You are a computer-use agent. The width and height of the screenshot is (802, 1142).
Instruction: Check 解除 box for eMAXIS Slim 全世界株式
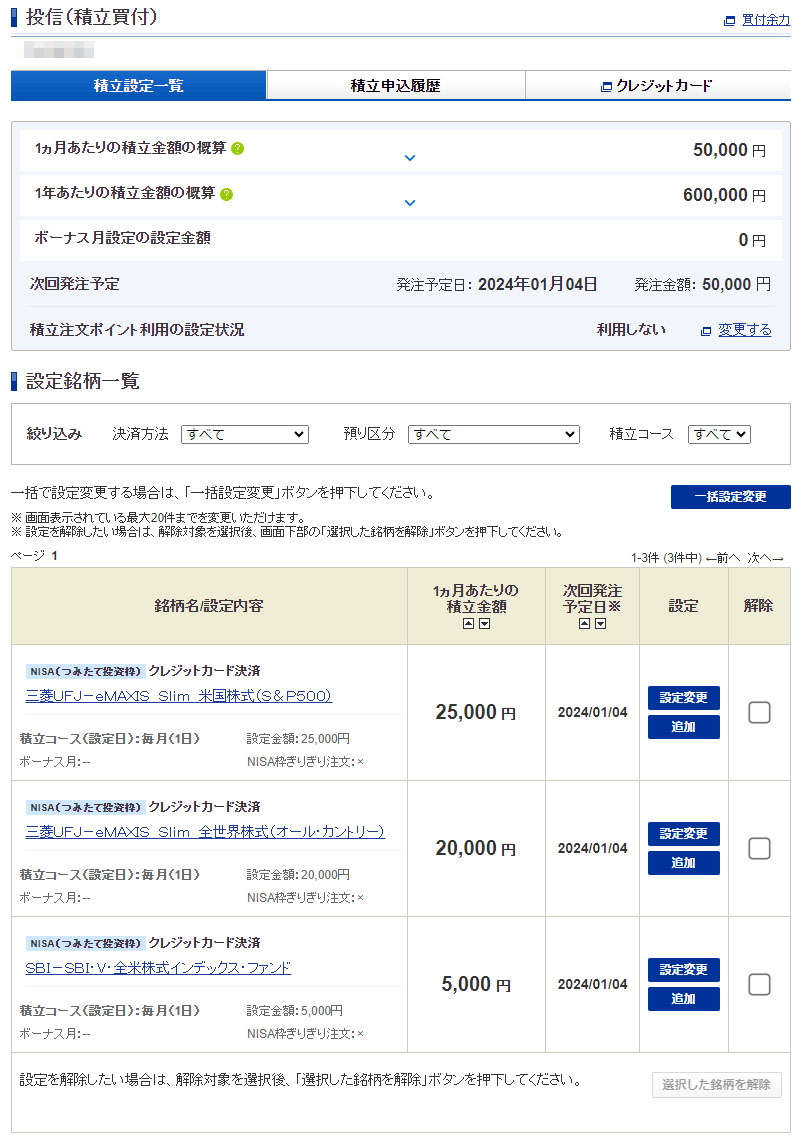pyautogui.click(x=759, y=848)
